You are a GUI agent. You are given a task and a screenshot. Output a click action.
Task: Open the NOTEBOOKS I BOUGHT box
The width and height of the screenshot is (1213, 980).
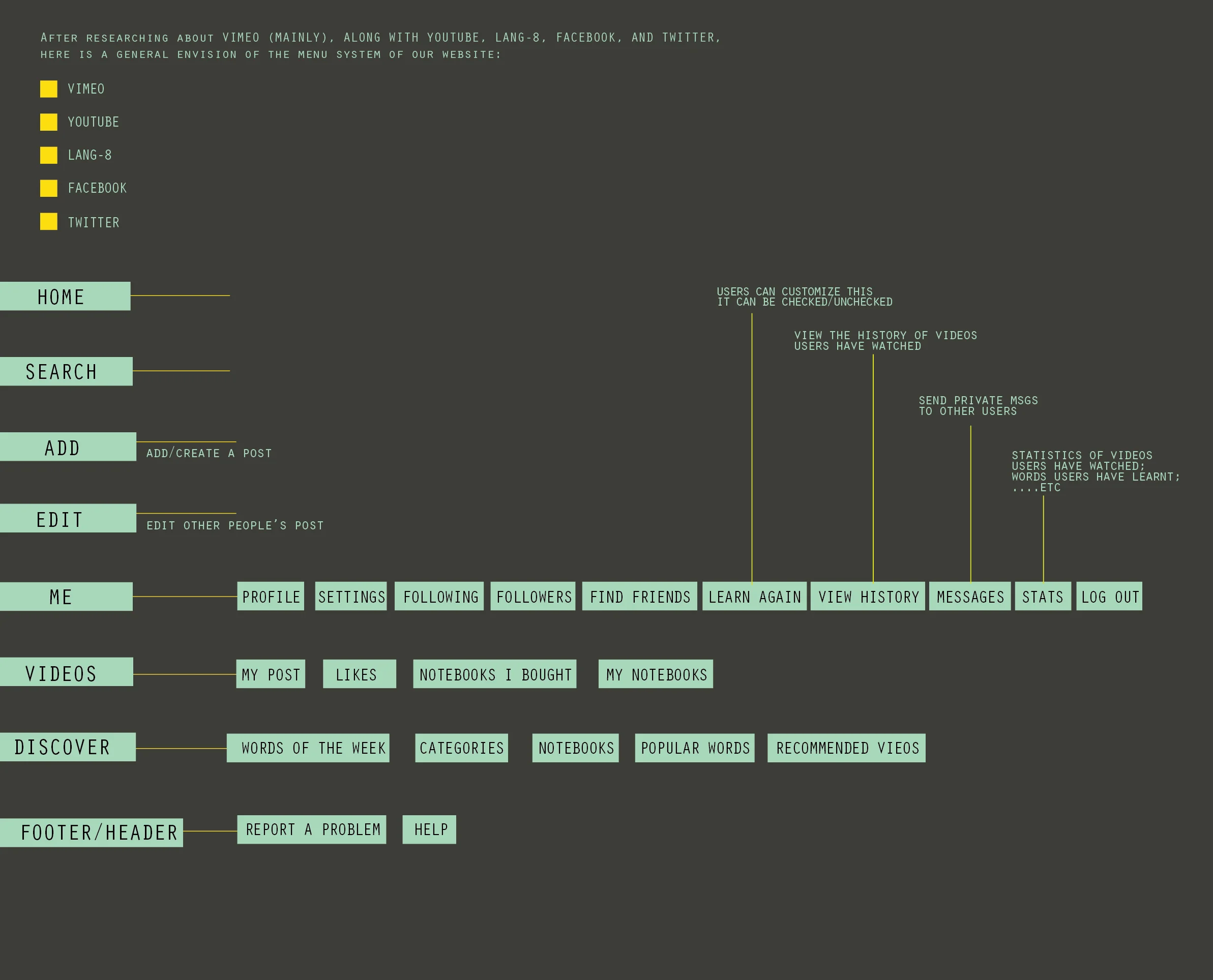point(494,674)
